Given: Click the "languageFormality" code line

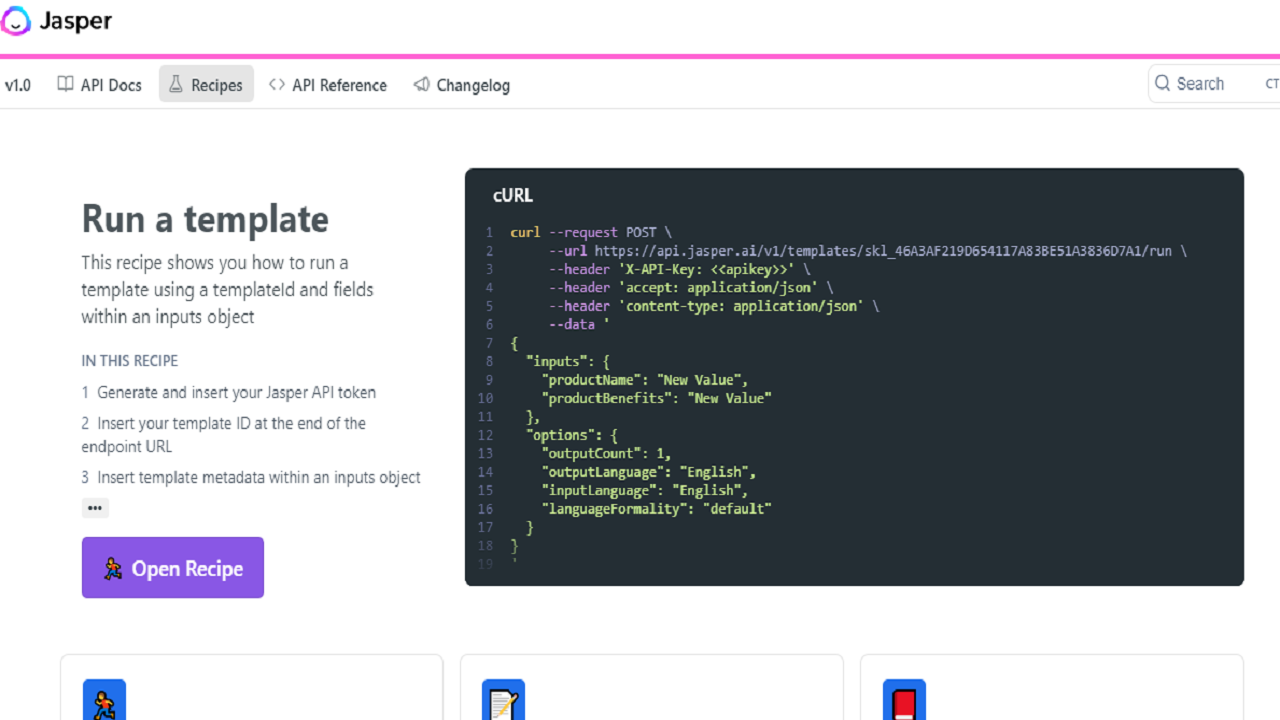Looking at the screenshot, I should [x=657, y=509].
